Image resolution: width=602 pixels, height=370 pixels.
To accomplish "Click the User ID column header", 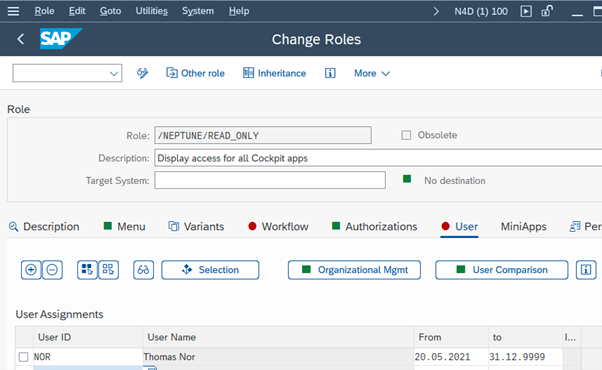I will pyautogui.click(x=88, y=337).
